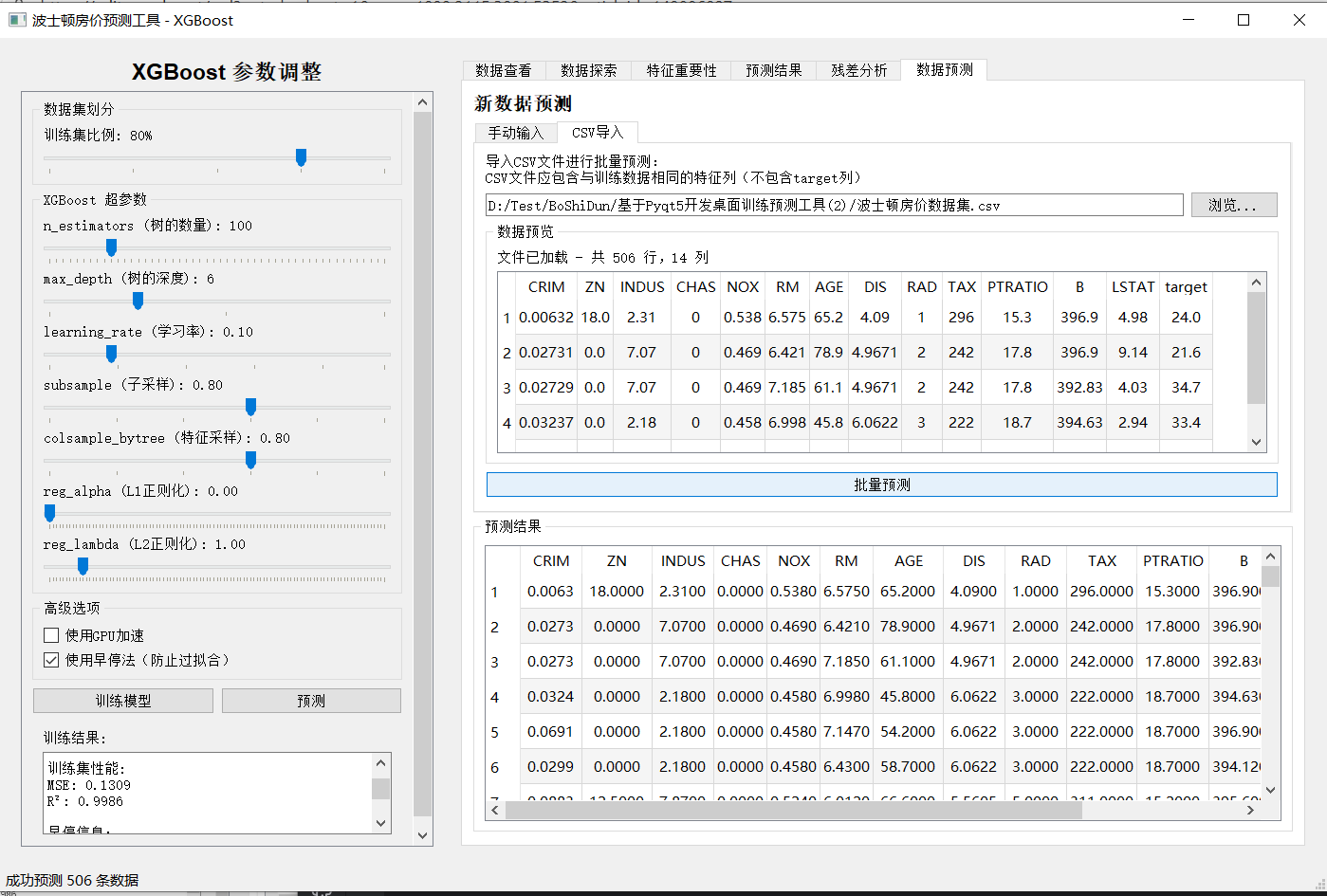The width and height of the screenshot is (1327, 896).
Task: Click the left parameter panel's up arrow
Action: click(423, 102)
